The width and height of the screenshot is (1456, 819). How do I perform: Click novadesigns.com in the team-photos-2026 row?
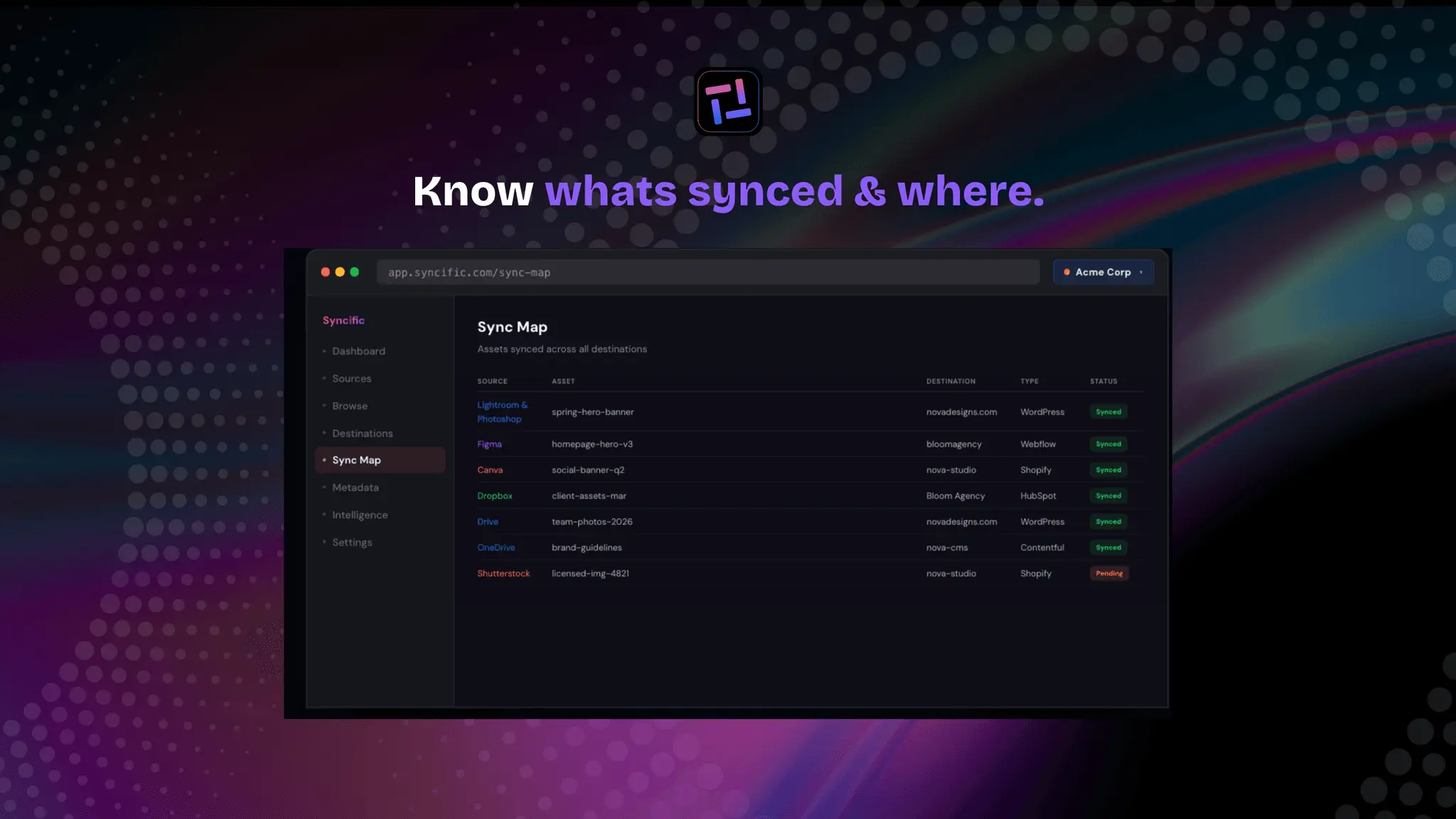click(961, 522)
